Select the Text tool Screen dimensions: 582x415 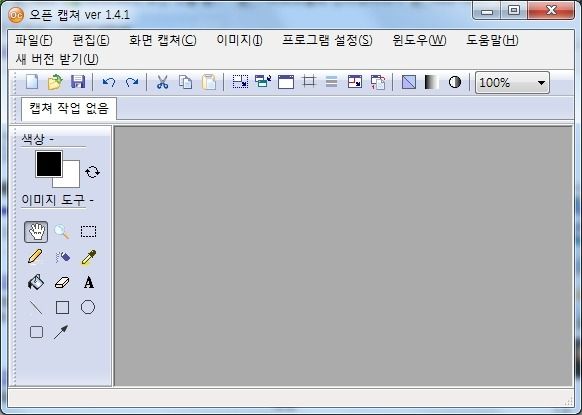pyautogui.click(x=89, y=282)
